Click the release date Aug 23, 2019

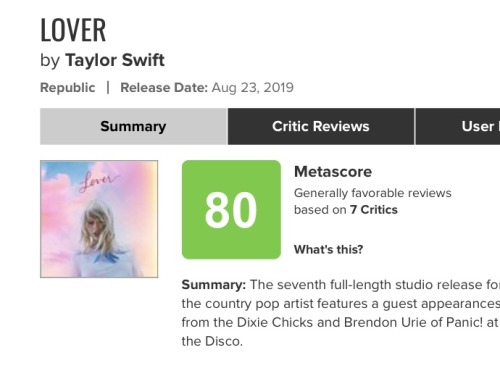(253, 88)
